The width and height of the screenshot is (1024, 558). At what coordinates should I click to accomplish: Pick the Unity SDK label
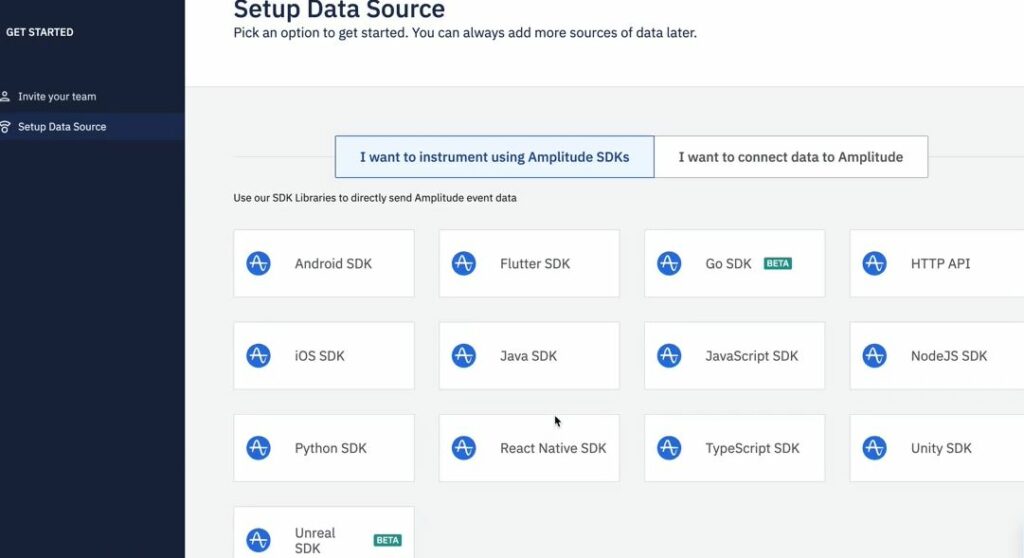click(x=941, y=448)
